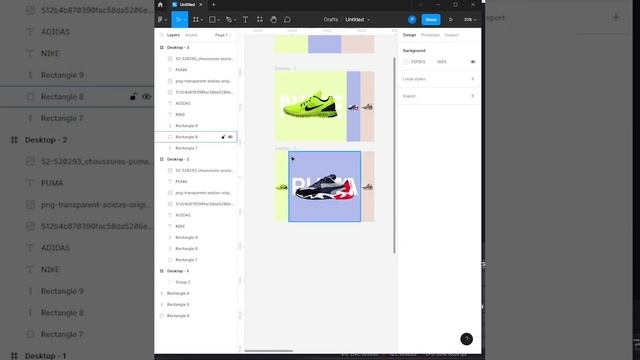Image resolution: width=640 pixels, height=360 pixels.
Task: Click the lock icon in enlarged background Rectangle 8 row
Action: [133, 97]
